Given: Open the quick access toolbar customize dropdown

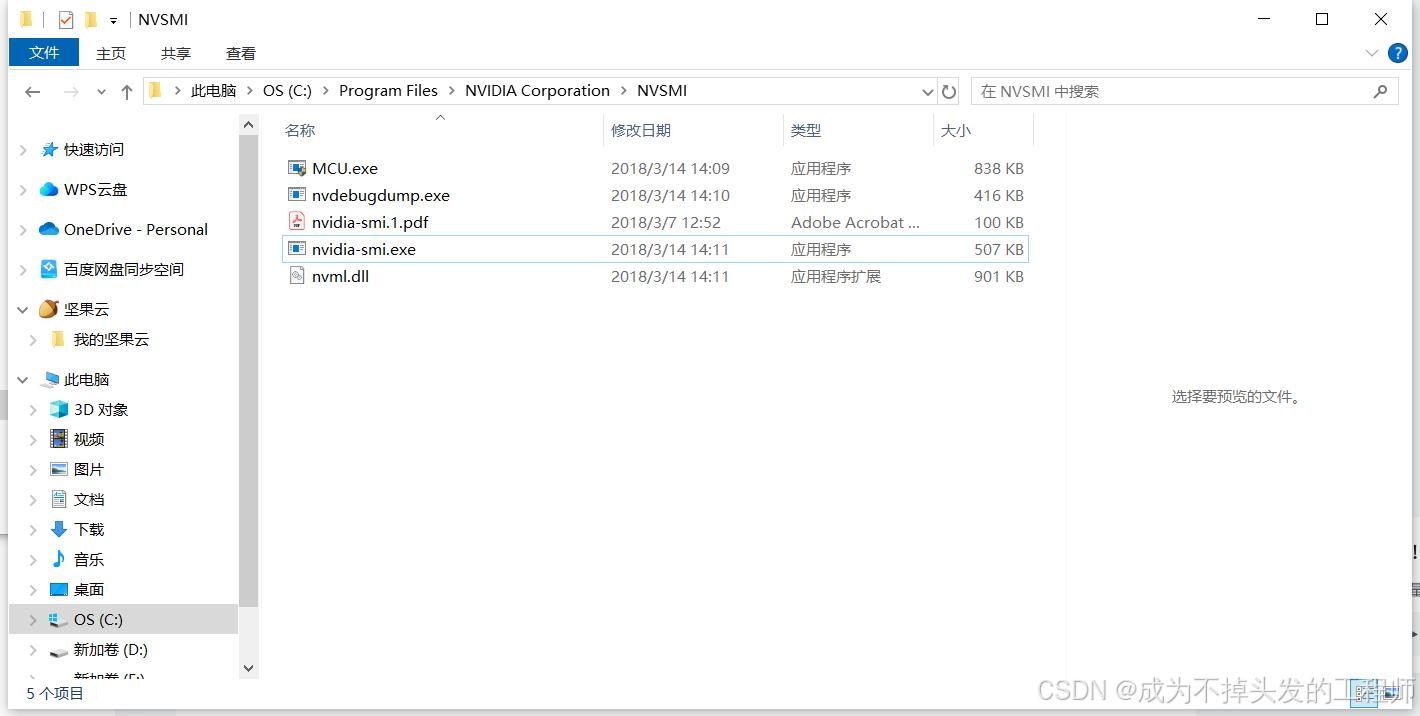Looking at the screenshot, I should point(113,20).
